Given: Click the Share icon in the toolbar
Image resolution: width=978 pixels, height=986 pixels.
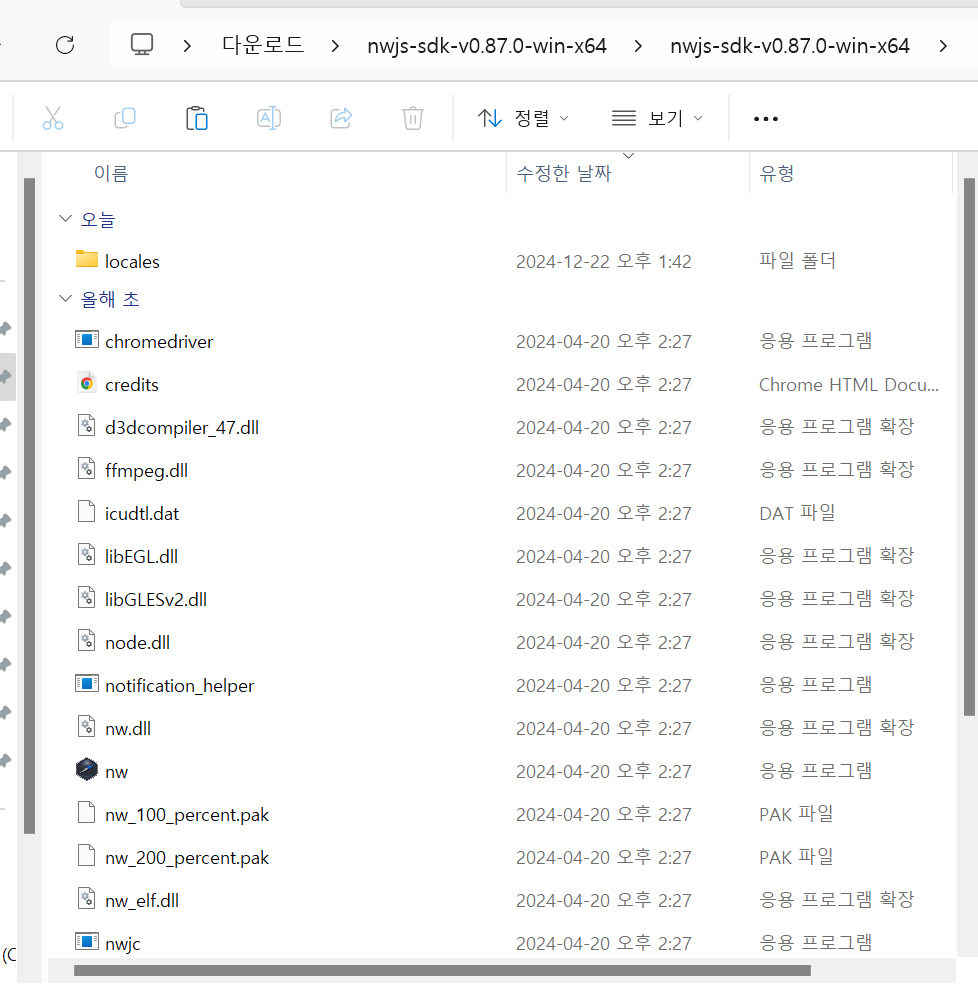Looking at the screenshot, I should click(341, 118).
